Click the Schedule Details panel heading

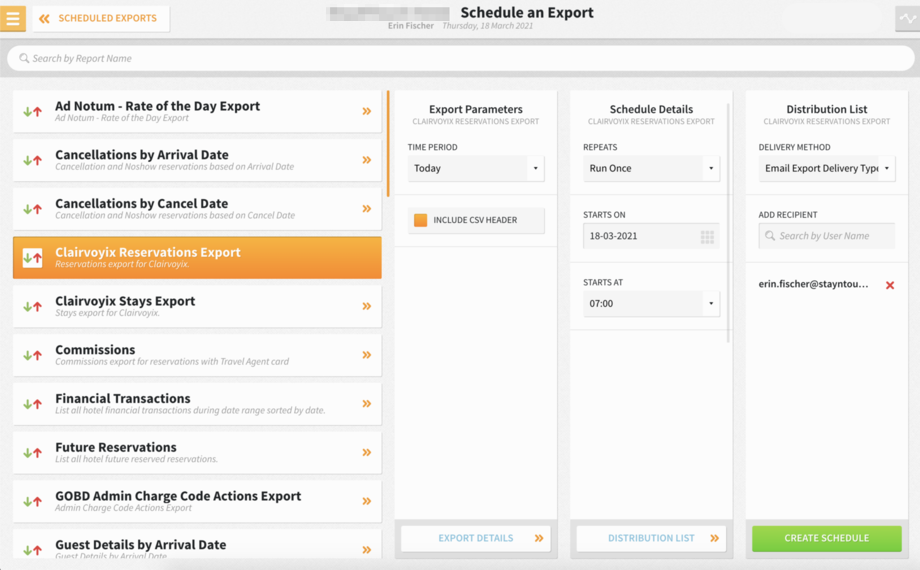(x=651, y=109)
